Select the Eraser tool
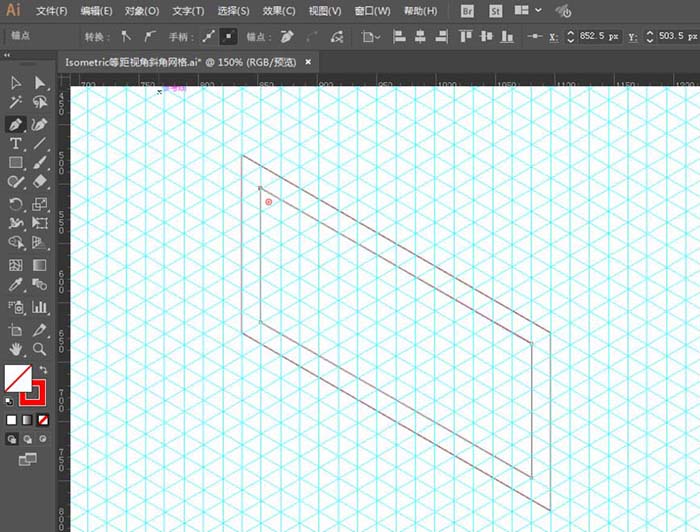Screen dimensions: 700x532 [x=39, y=182]
